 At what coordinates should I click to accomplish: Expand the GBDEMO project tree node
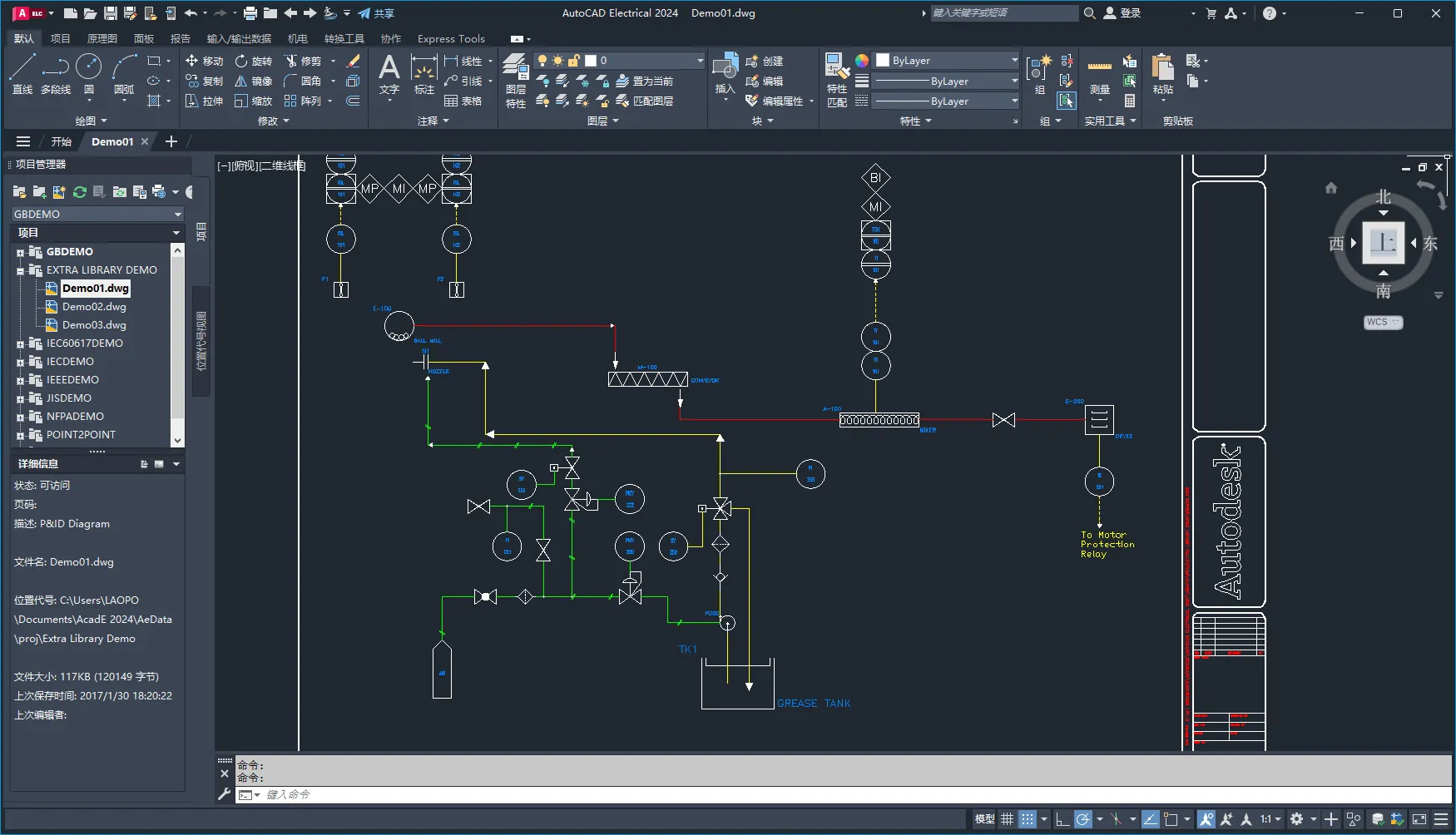[x=20, y=252]
